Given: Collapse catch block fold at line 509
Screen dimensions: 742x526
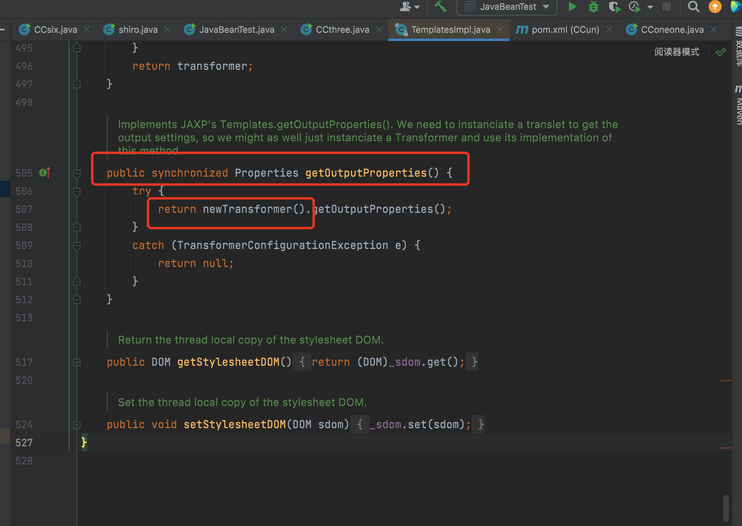Looking at the screenshot, I should pyautogui.click(x=77, y=246).
